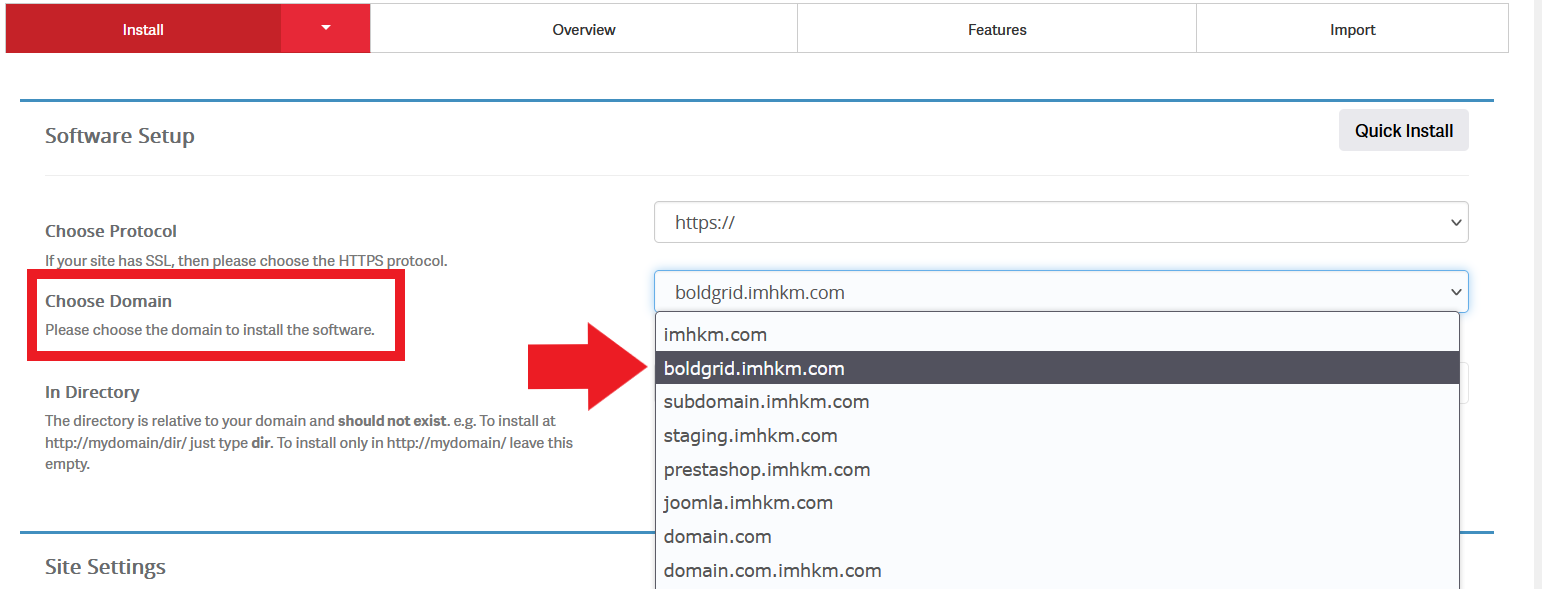Expand the Choose Protocol https:// dropdown
This screenshot has width=1542, height=589.
pos(1060,222)
